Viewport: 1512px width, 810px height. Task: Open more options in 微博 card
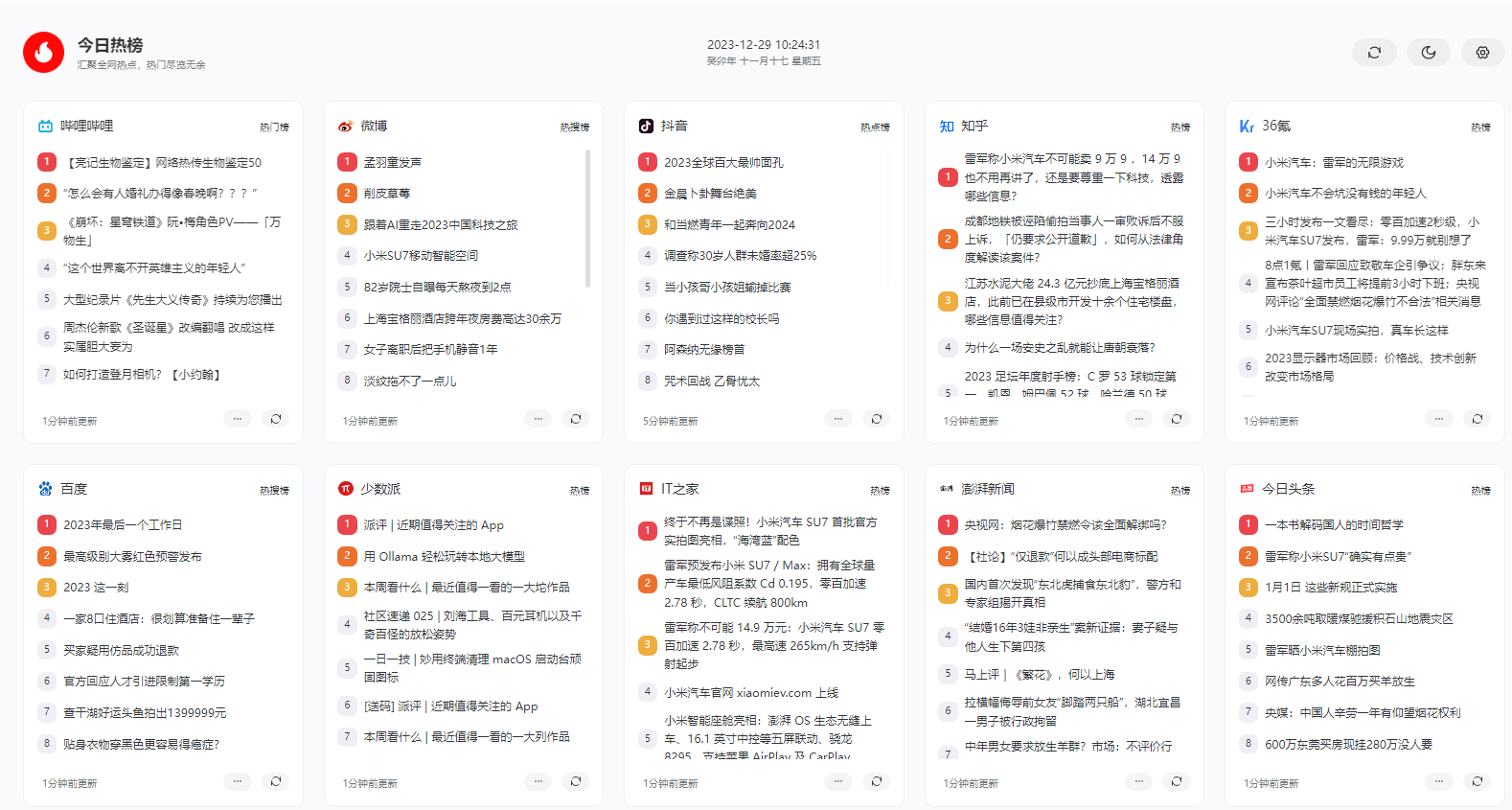click(x=538, y=419)
